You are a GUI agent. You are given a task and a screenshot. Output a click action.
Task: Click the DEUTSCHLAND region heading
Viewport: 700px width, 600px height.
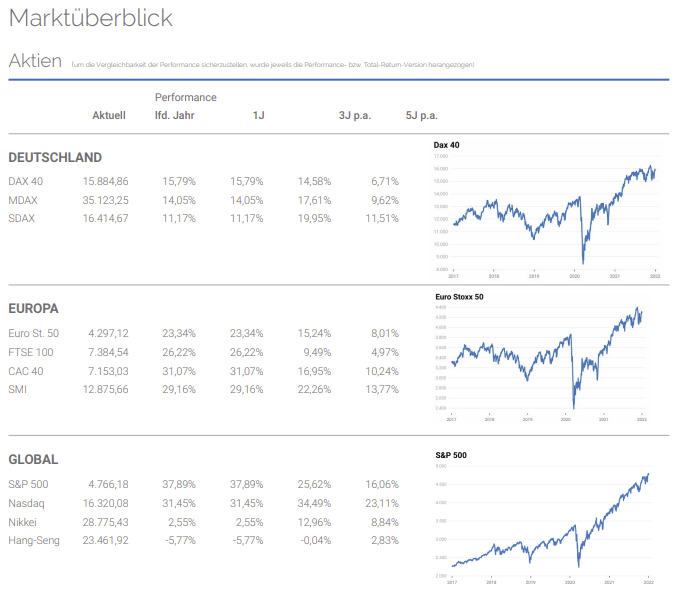[55, 158]
